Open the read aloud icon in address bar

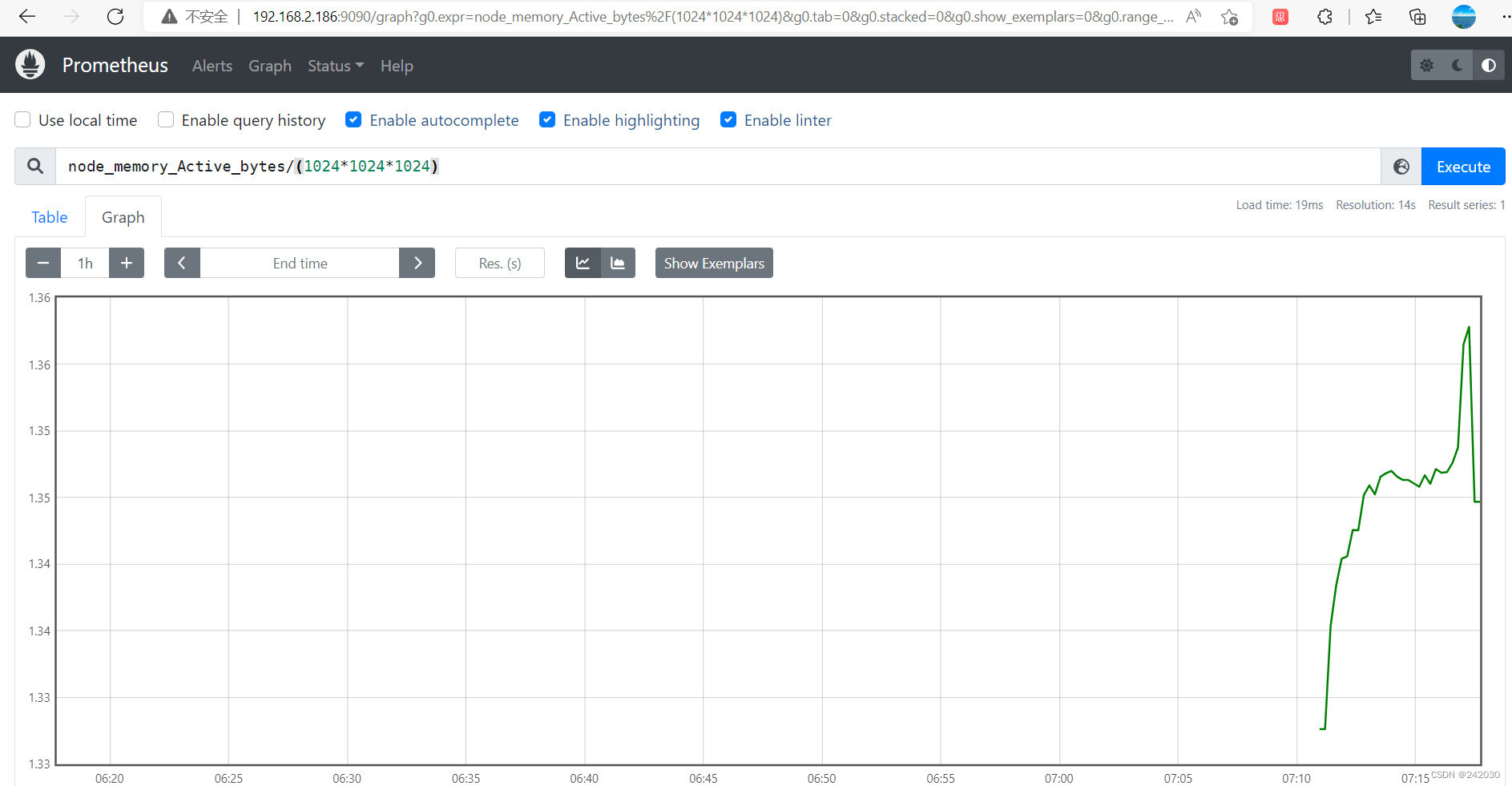point(1194,17)
